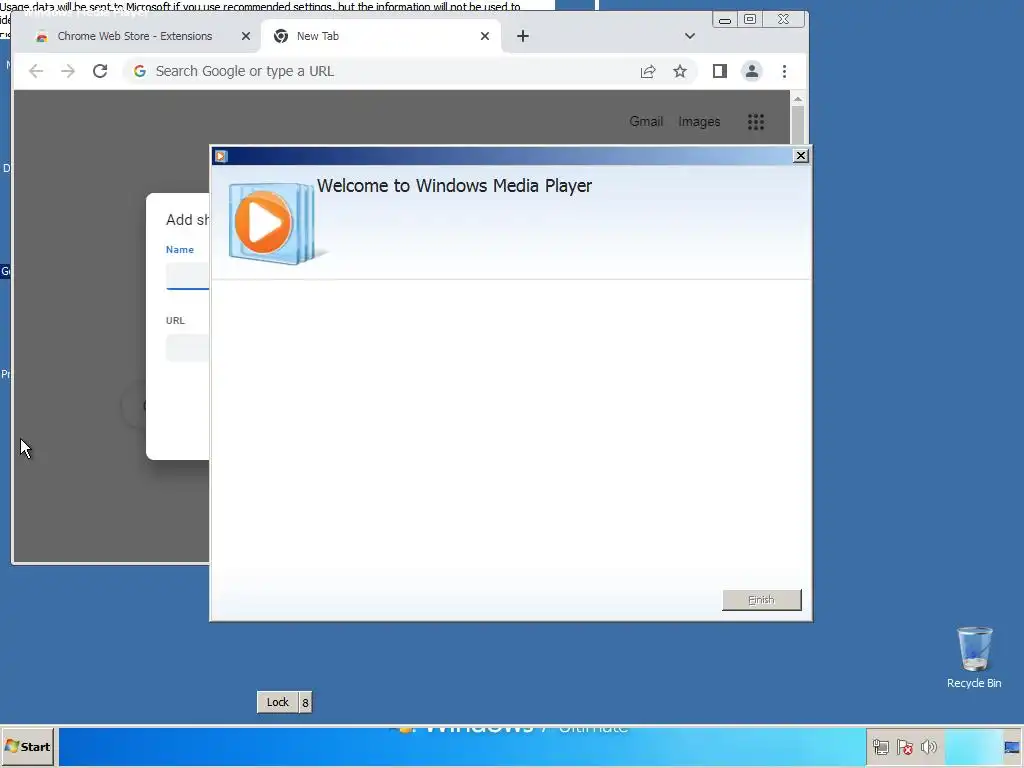
Task: Click the Name field in Add shortcut dialog
Action: click(188, 276)
